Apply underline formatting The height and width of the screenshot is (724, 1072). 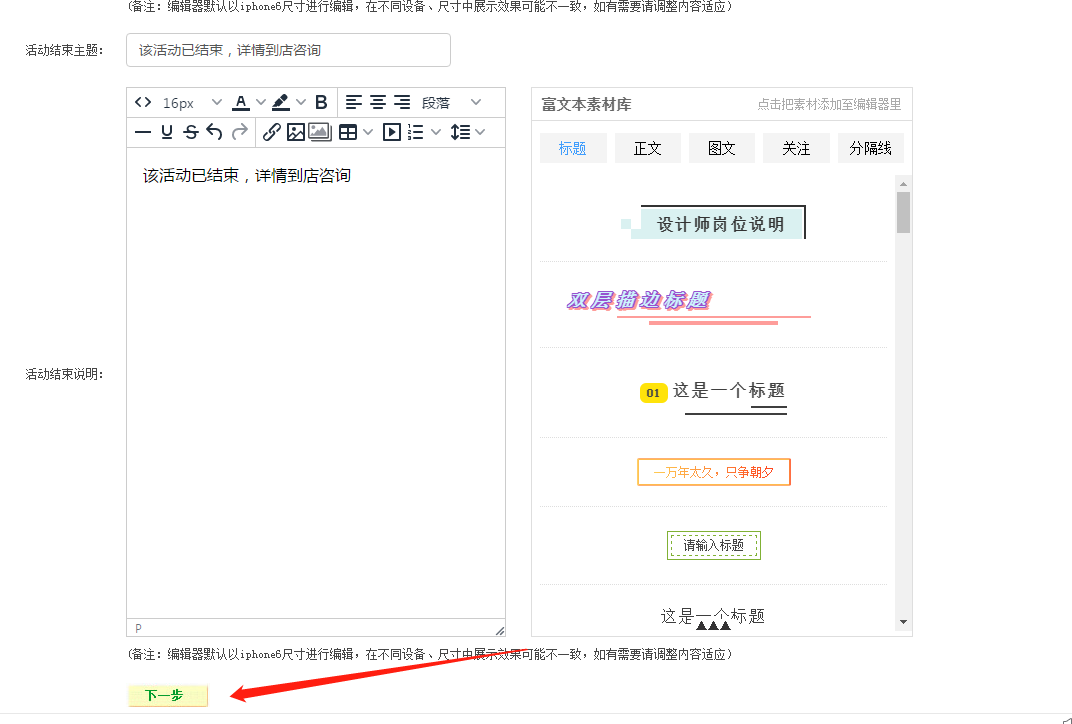point(167,132)
